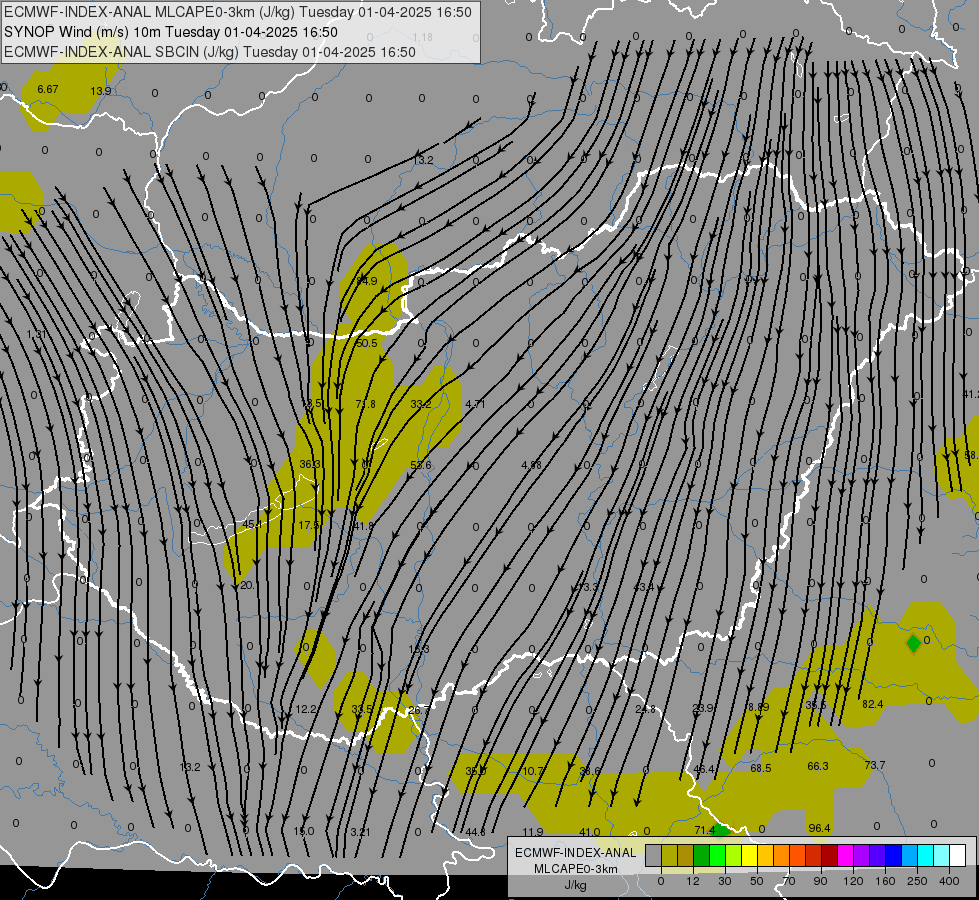
Task: Click the 66.3 grid value
Action: coord(818,766)
